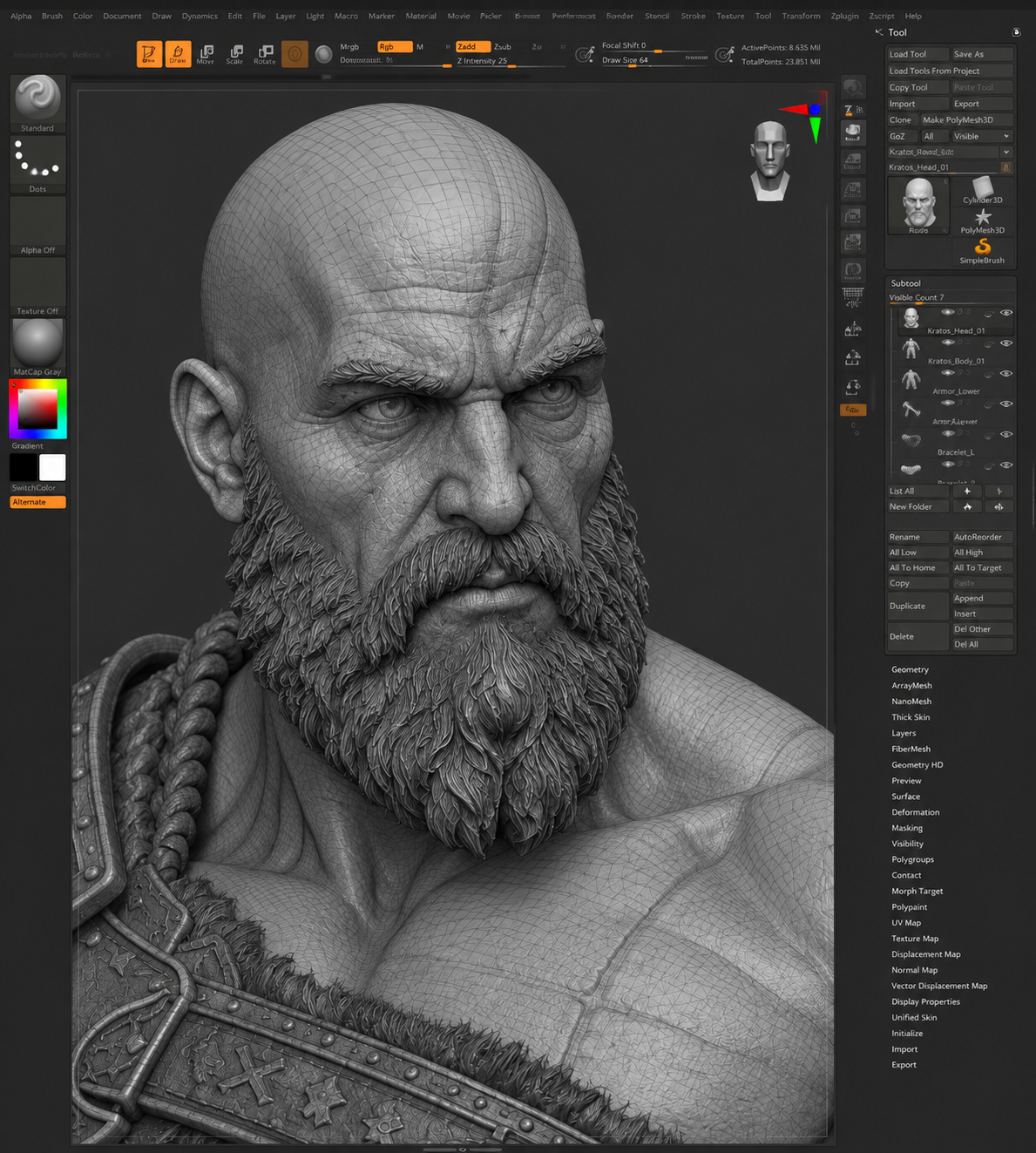Open the Zplugin menu

tap(844, 16)
